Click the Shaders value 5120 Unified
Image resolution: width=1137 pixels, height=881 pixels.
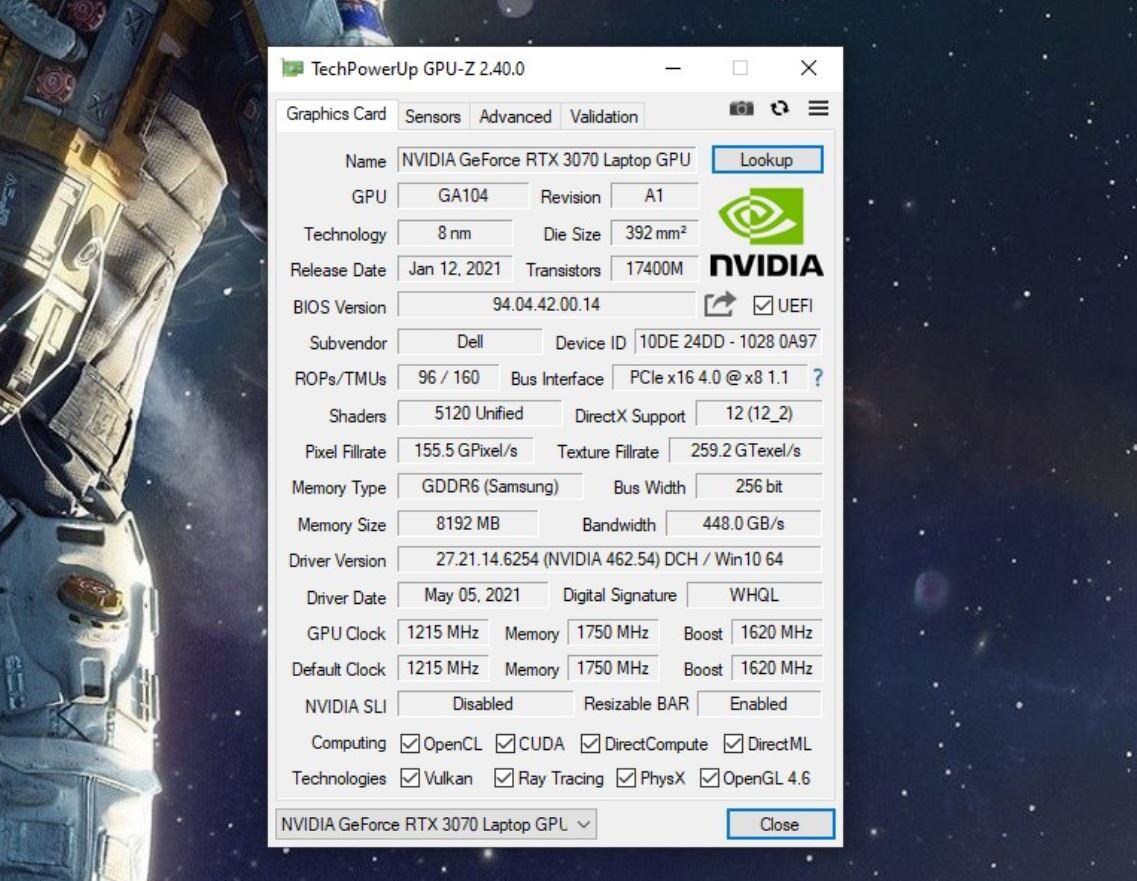(479, 413)
